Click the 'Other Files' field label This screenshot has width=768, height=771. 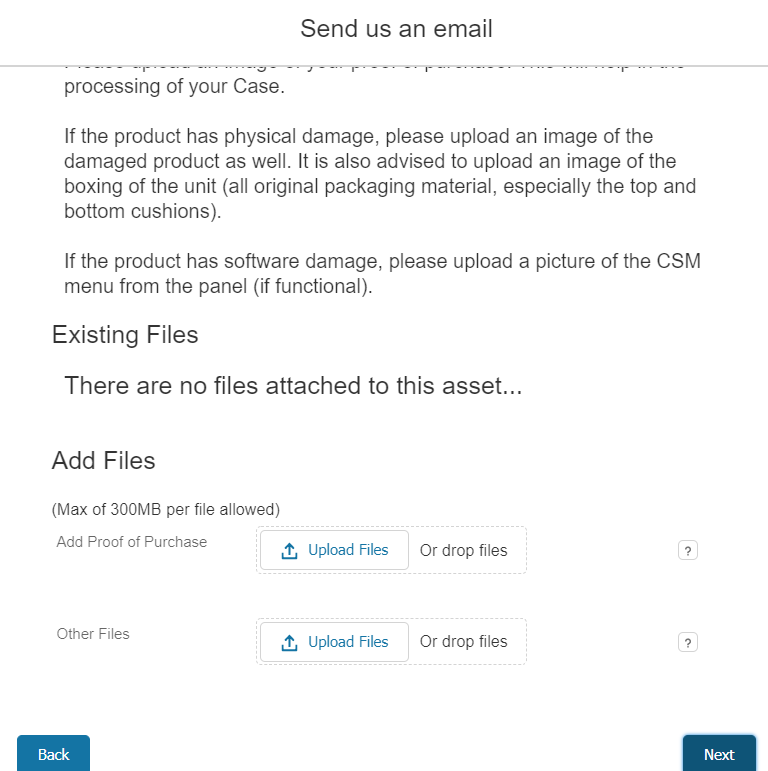tap(93, 634)
